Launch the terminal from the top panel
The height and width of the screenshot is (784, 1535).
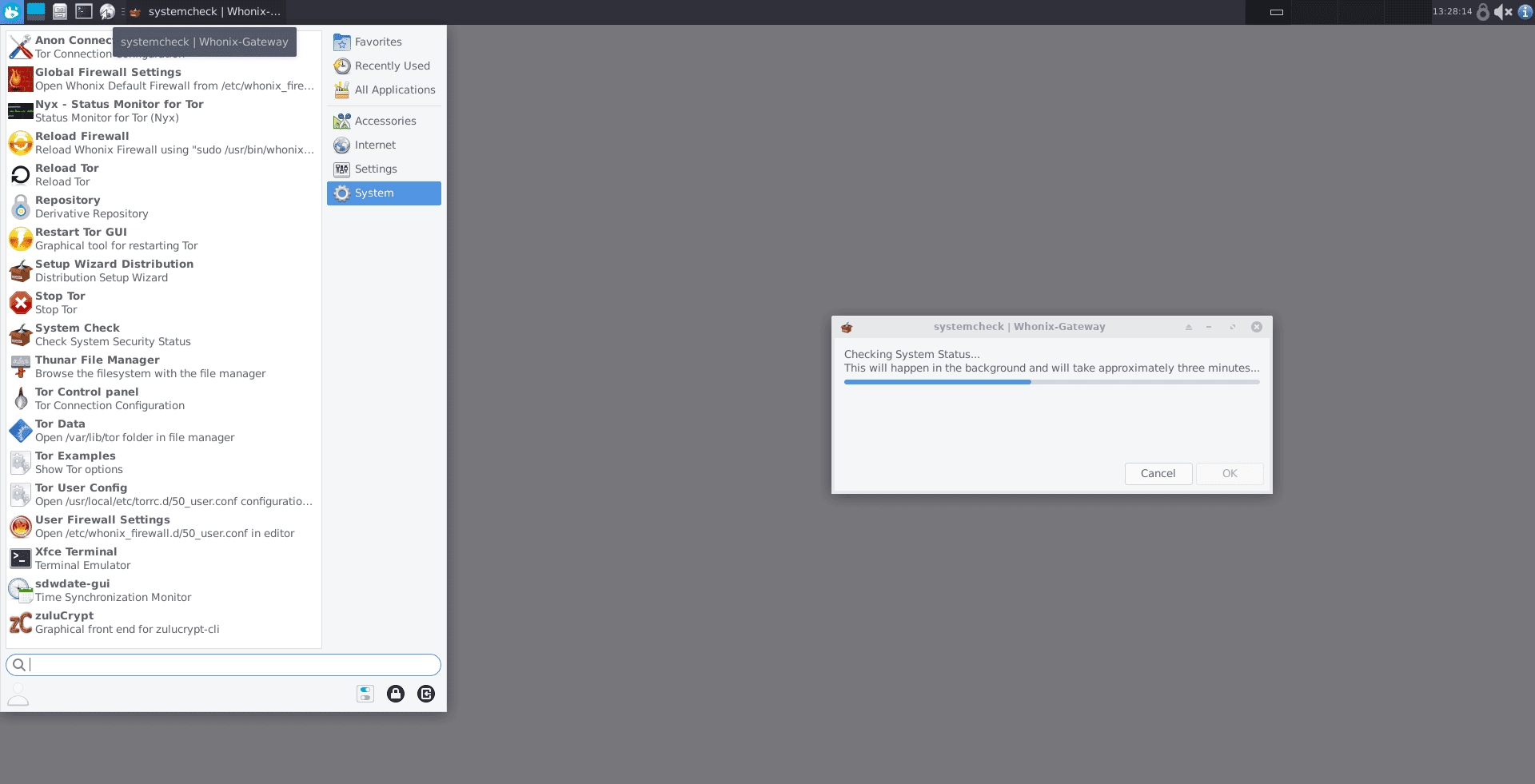click(x=84, y=11)
